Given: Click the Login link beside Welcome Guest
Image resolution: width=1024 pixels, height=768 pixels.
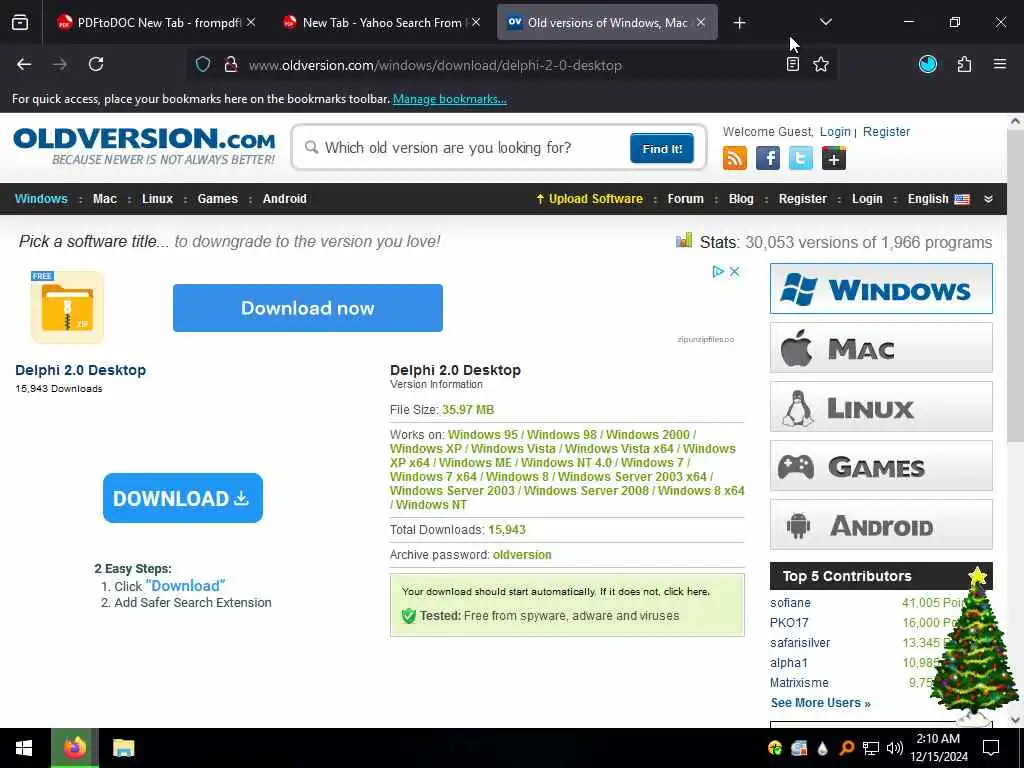Looking at the screenshot, I should [x=835, y=131].
